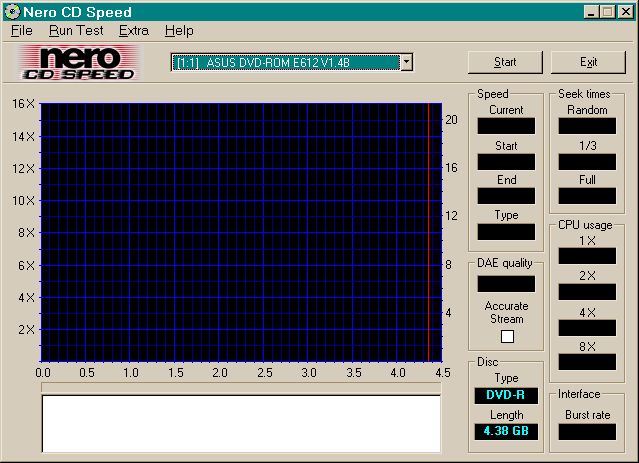The height and width of the screenshot is (463, 639).
Task: Click the 4.38 GB disc length field
Action: click(506, 432)
